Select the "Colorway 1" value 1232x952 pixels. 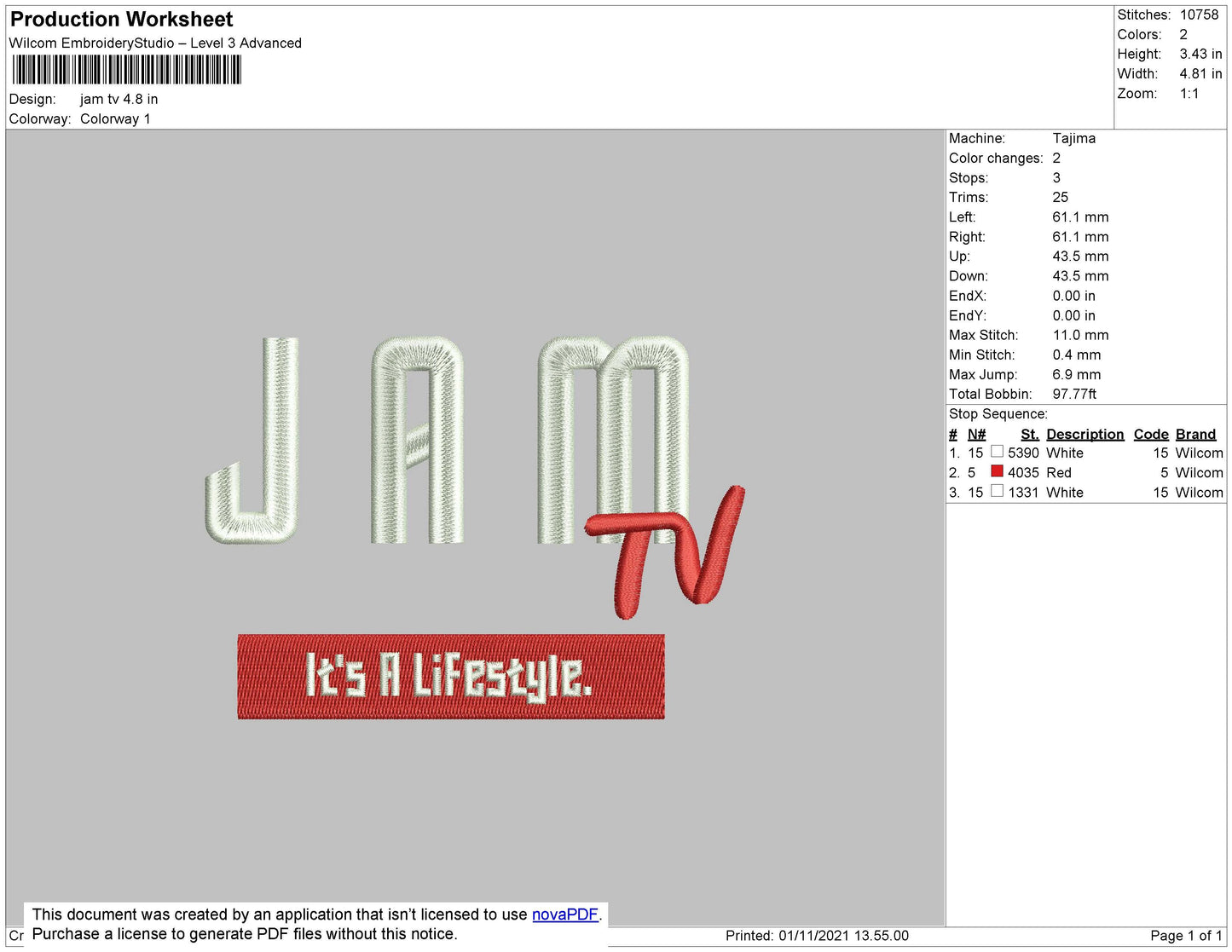tap(115, 118)
